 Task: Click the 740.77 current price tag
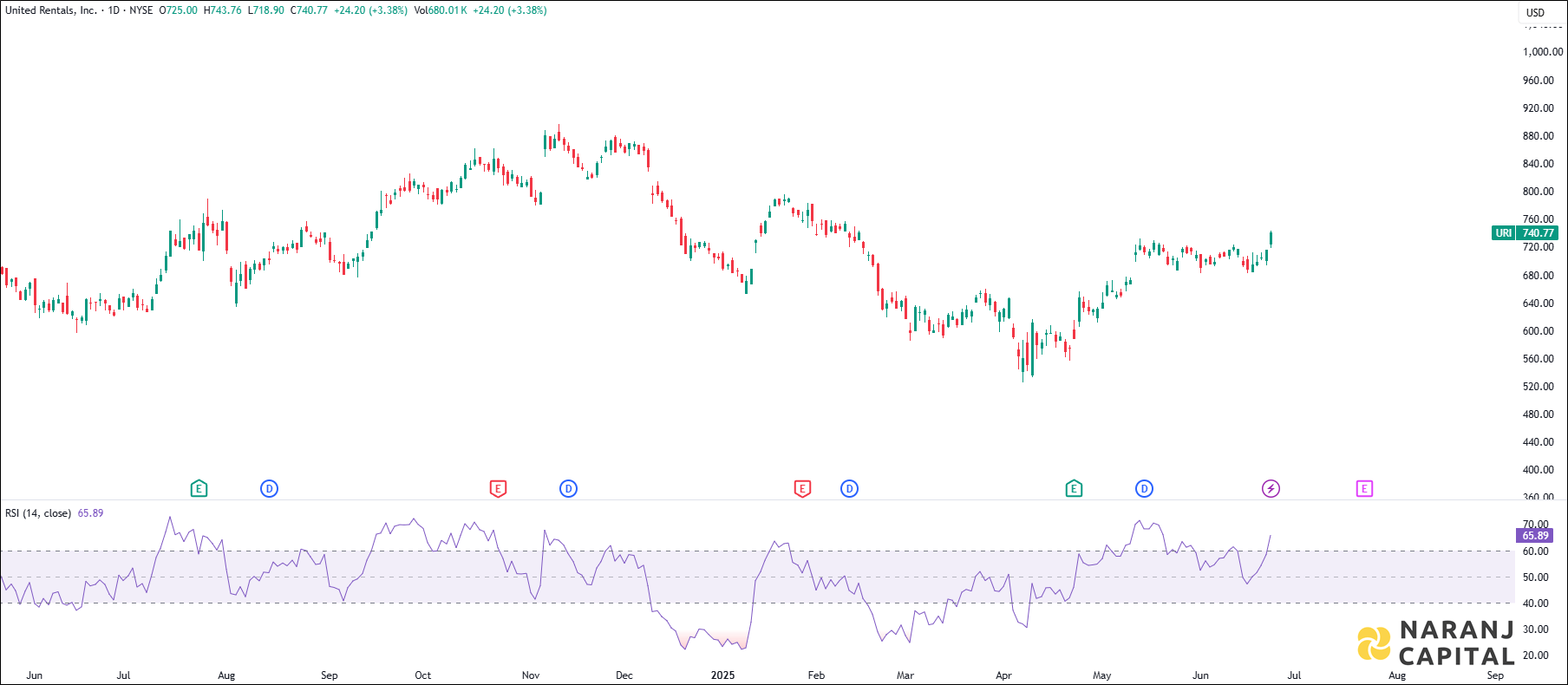click(1538, 233)
